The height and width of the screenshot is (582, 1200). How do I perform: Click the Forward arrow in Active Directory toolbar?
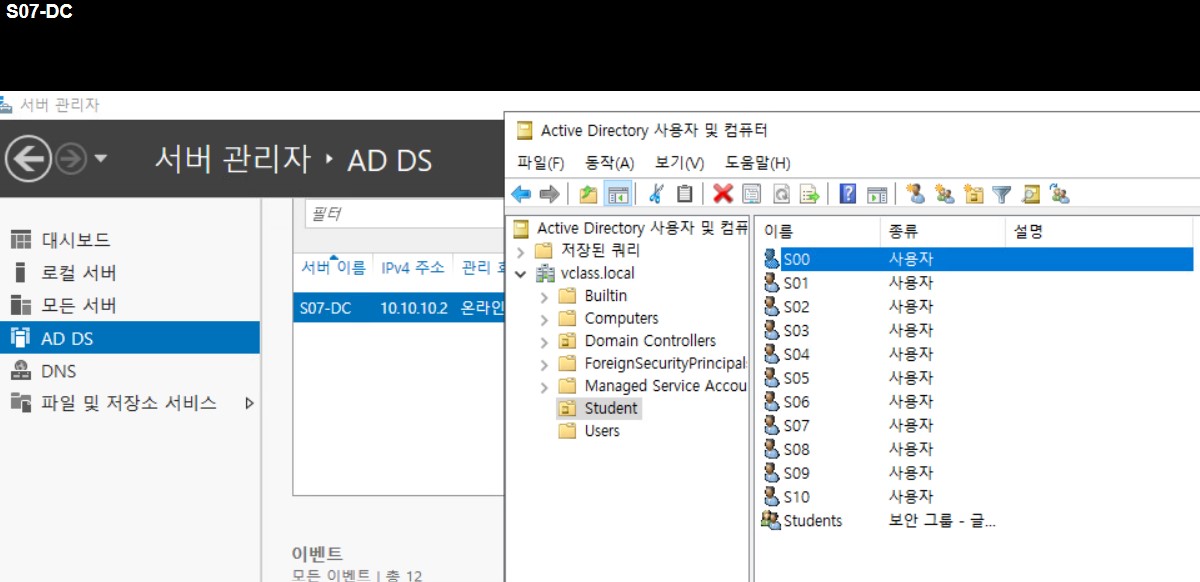click(x=548, y=194)
